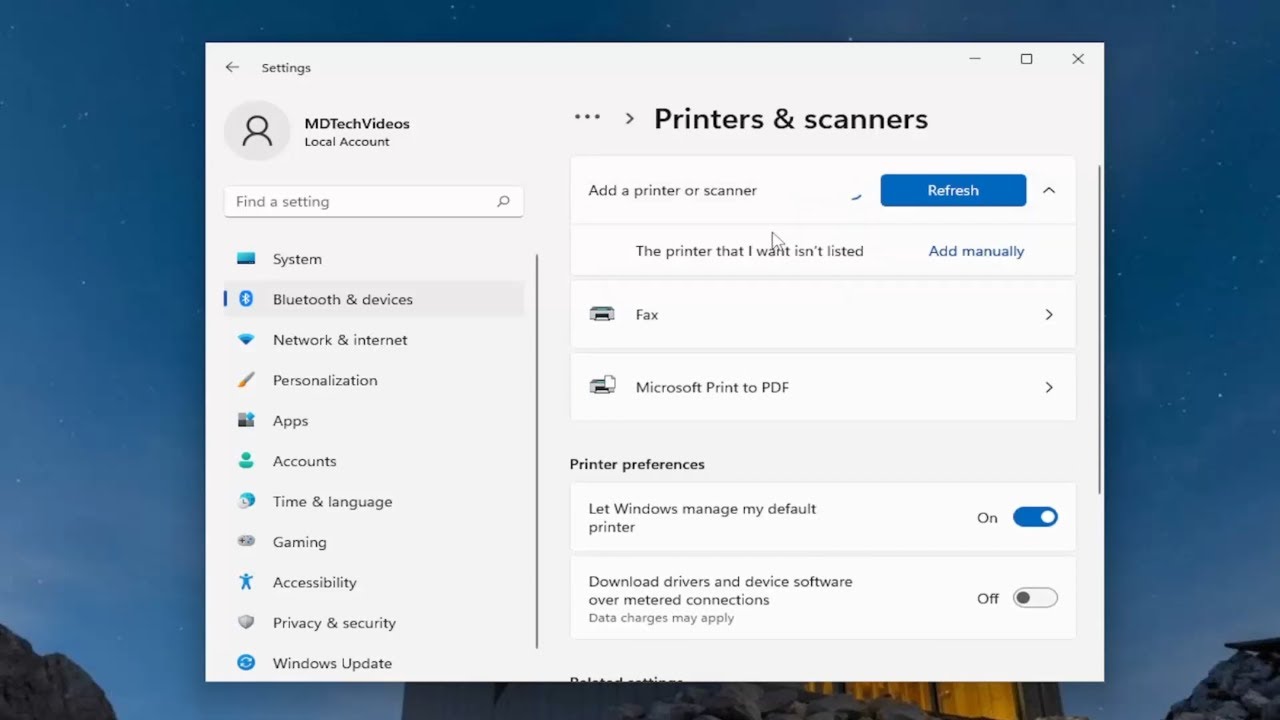Open Personalization settings
The width and height of the screenshot is (1280, 720).
[x=374, y=380]
